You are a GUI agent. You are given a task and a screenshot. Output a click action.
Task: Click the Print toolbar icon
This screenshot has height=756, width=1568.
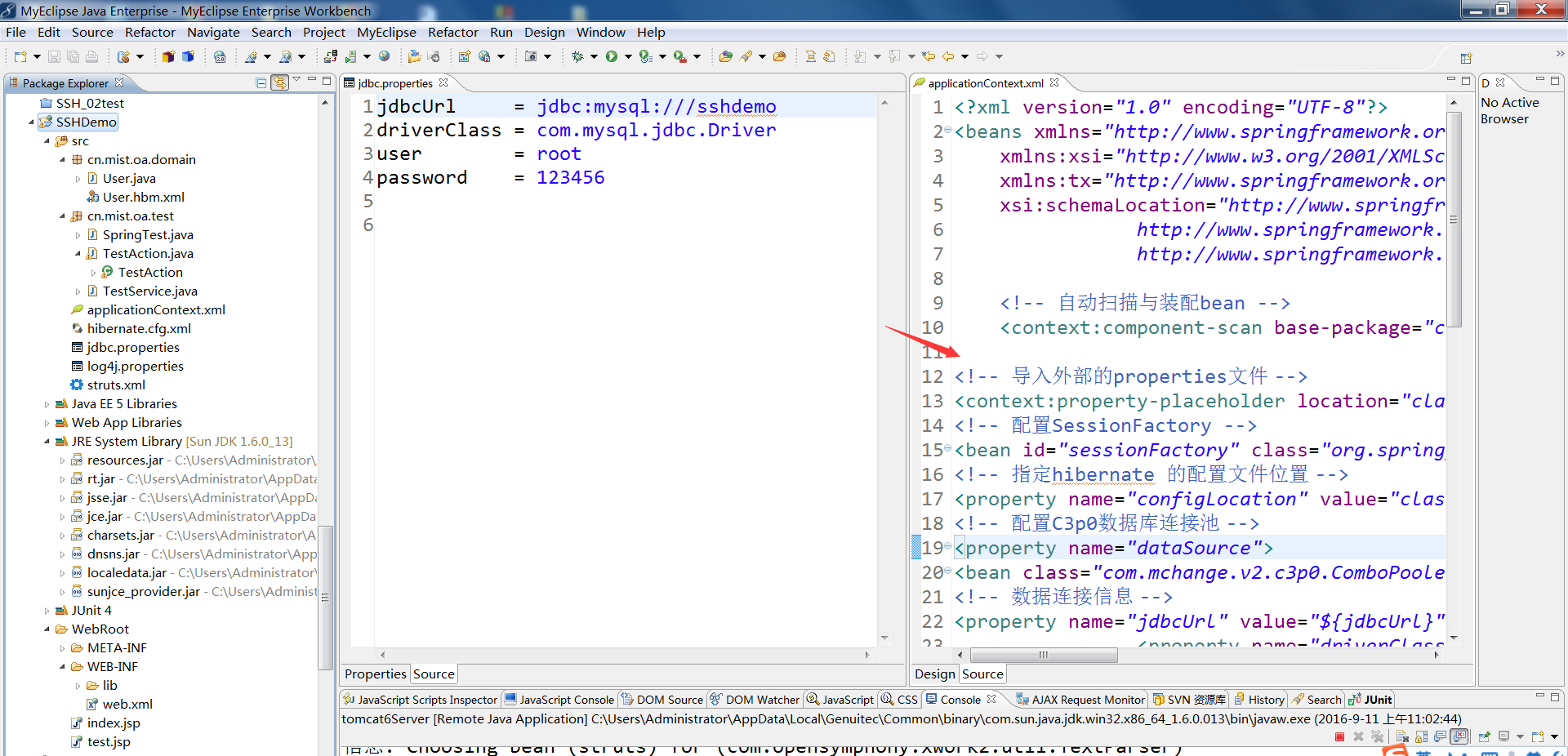click(91, 56)
